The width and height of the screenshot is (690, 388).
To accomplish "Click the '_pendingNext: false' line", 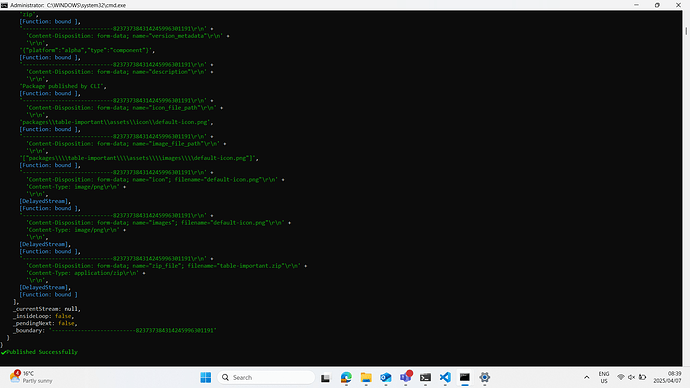I will (45, 323).
